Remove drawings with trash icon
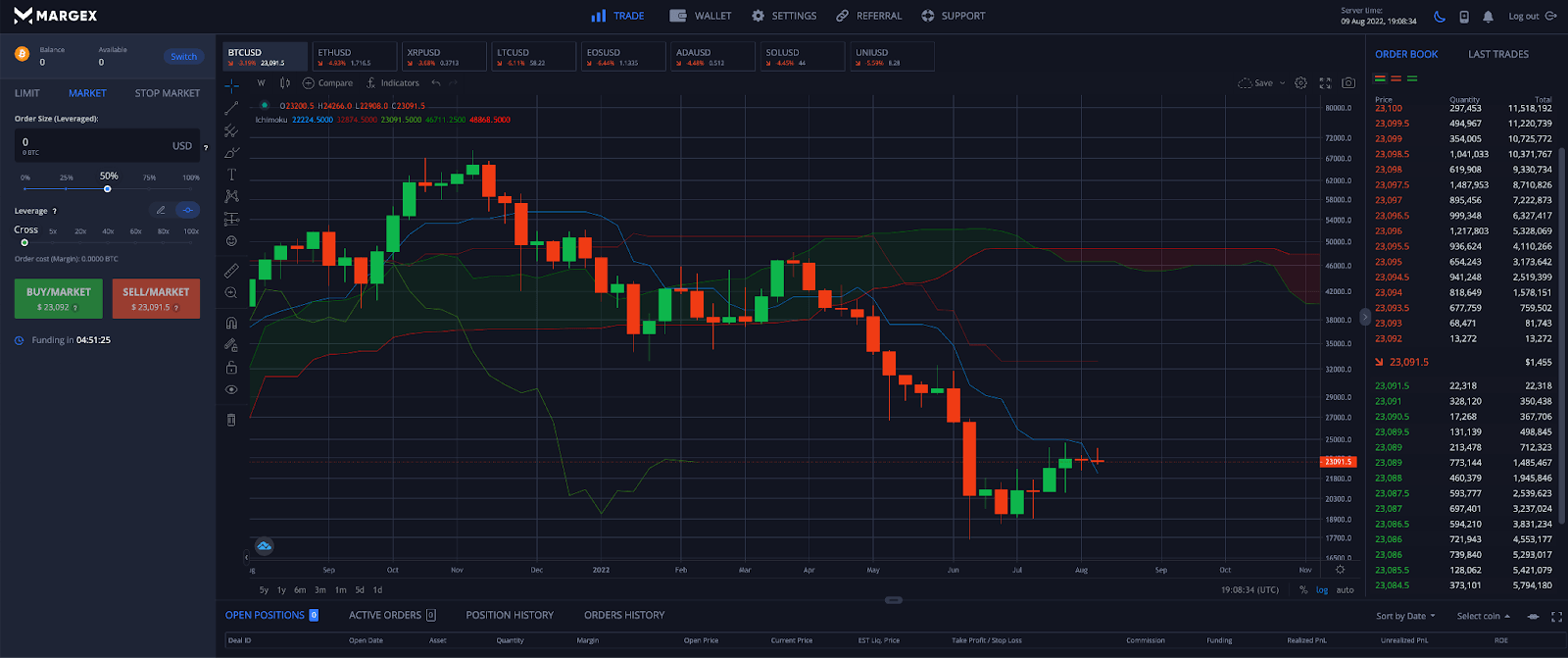 231,420
